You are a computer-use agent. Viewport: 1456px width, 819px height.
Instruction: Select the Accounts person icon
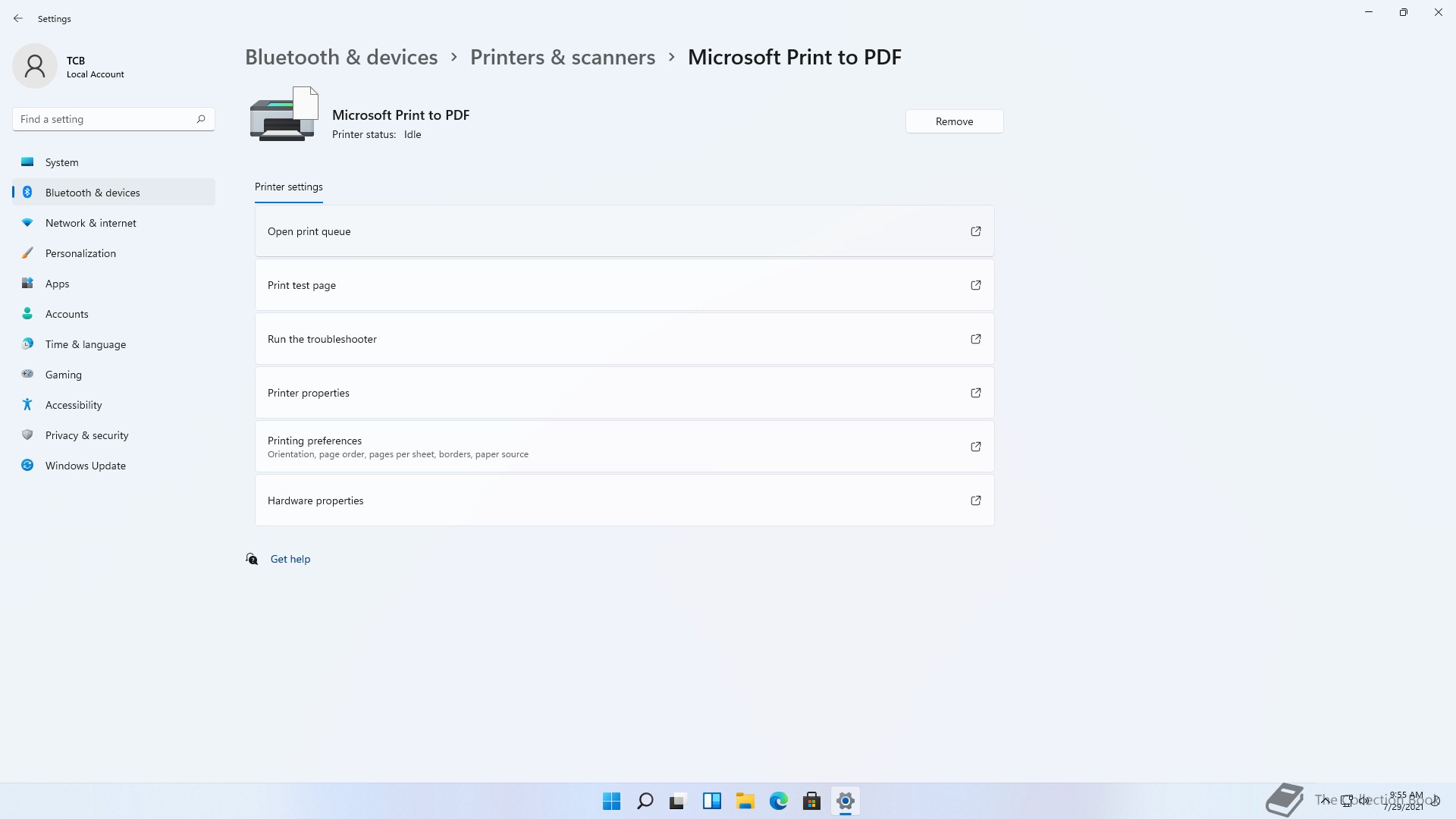coord(27,313)
